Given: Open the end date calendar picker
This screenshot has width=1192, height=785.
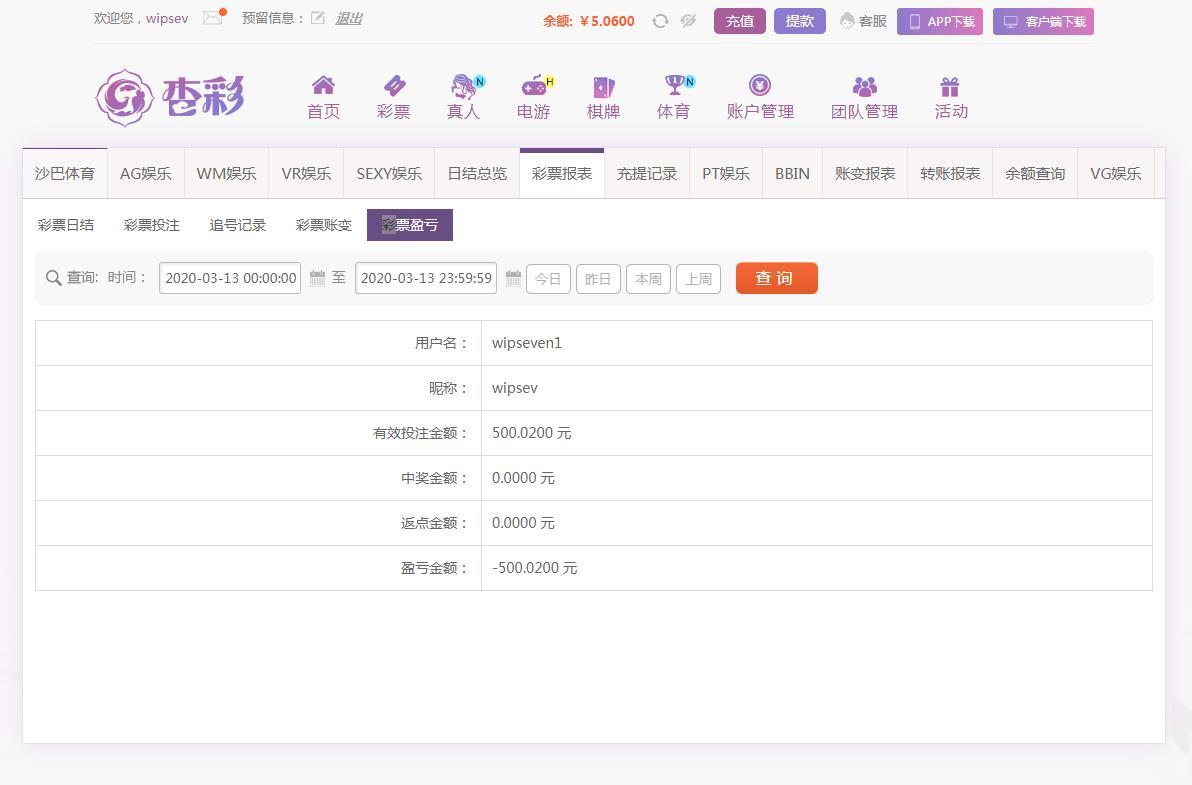Looking at the screenshot, I should 513,278.
